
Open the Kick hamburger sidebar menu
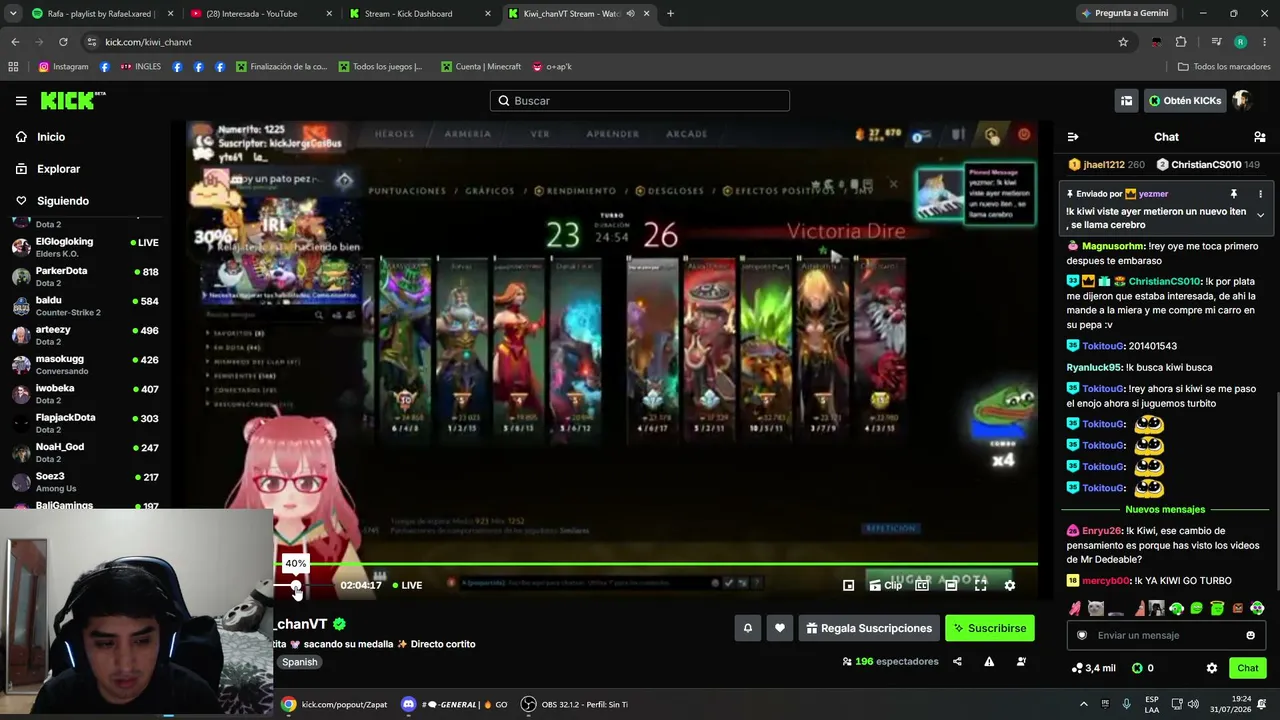21,101
